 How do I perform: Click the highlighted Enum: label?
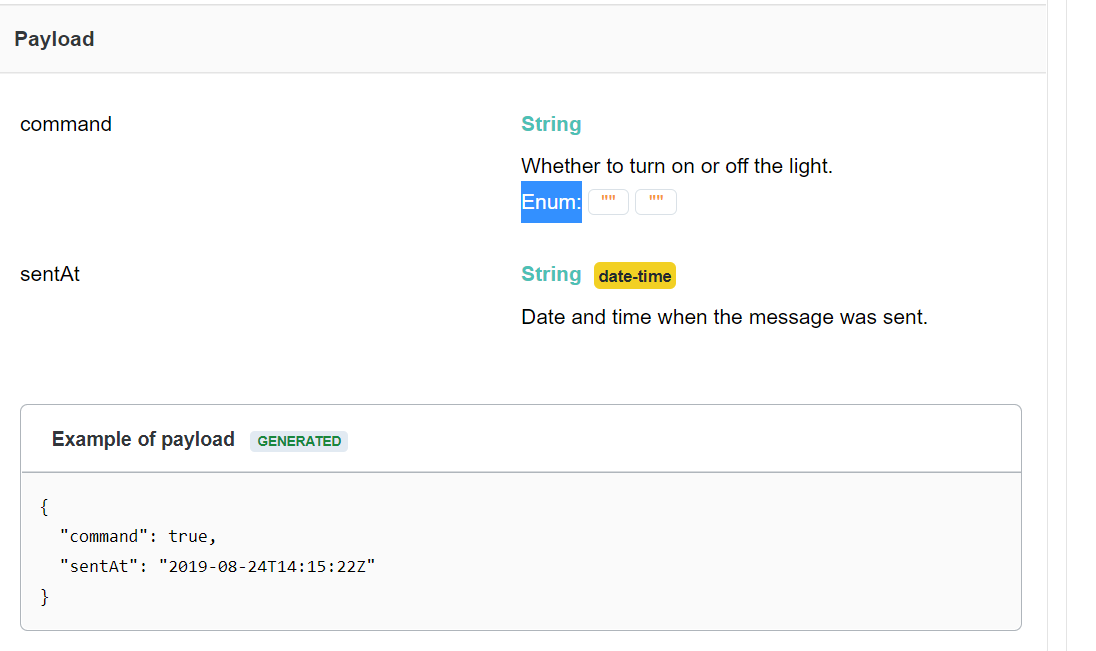click(x=551, y=202)
